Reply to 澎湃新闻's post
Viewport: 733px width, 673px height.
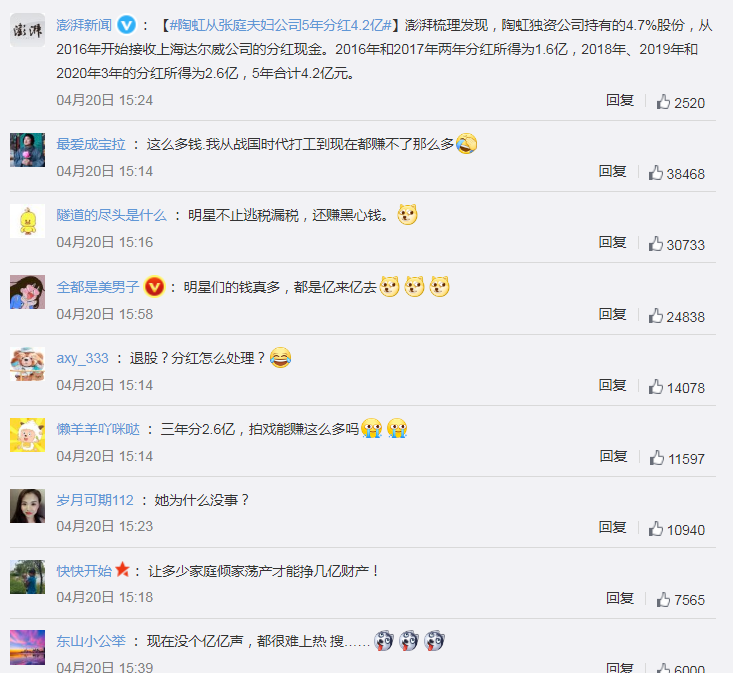(619, 100)
